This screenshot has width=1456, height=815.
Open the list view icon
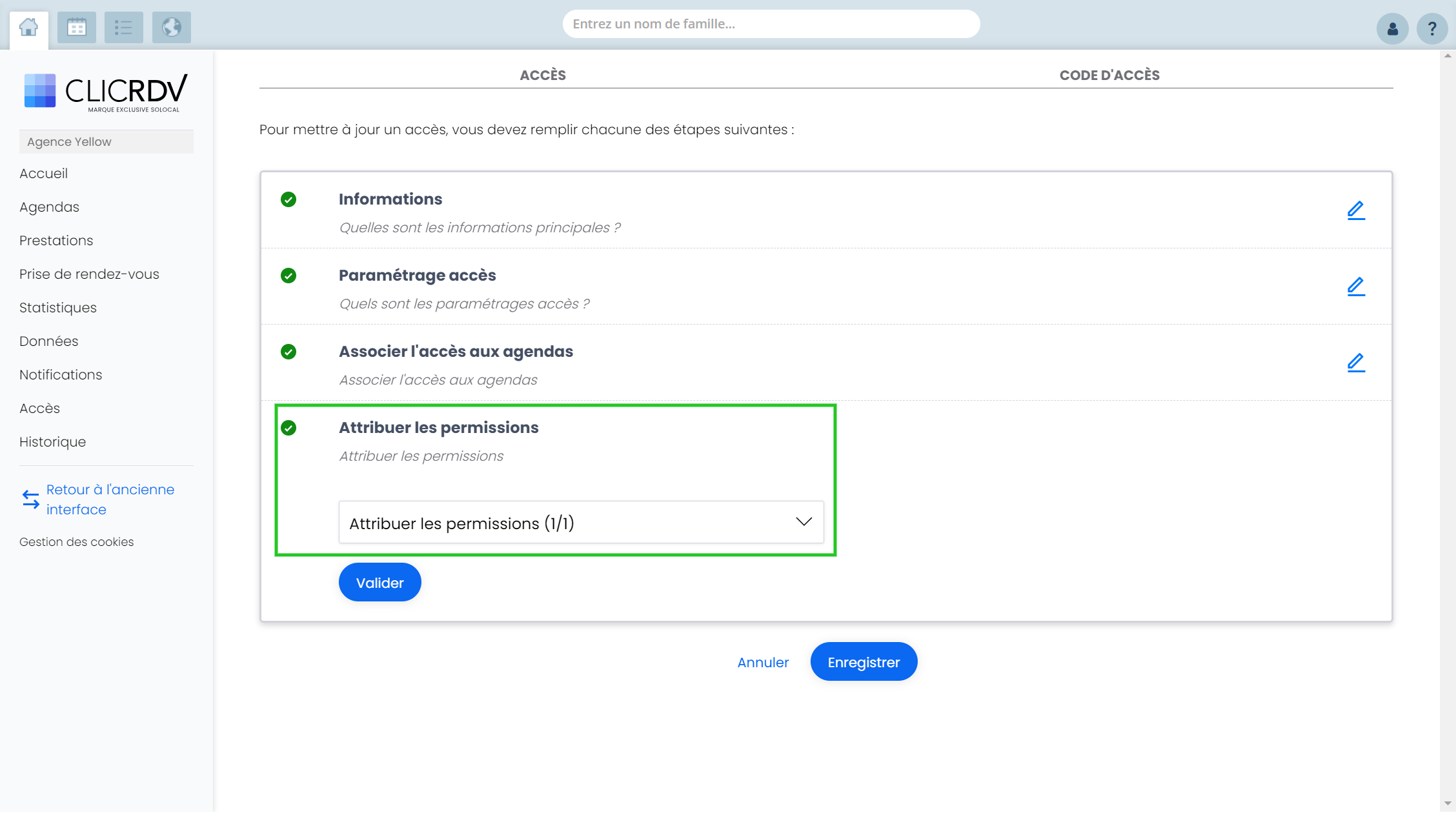(x=123, y=28)
